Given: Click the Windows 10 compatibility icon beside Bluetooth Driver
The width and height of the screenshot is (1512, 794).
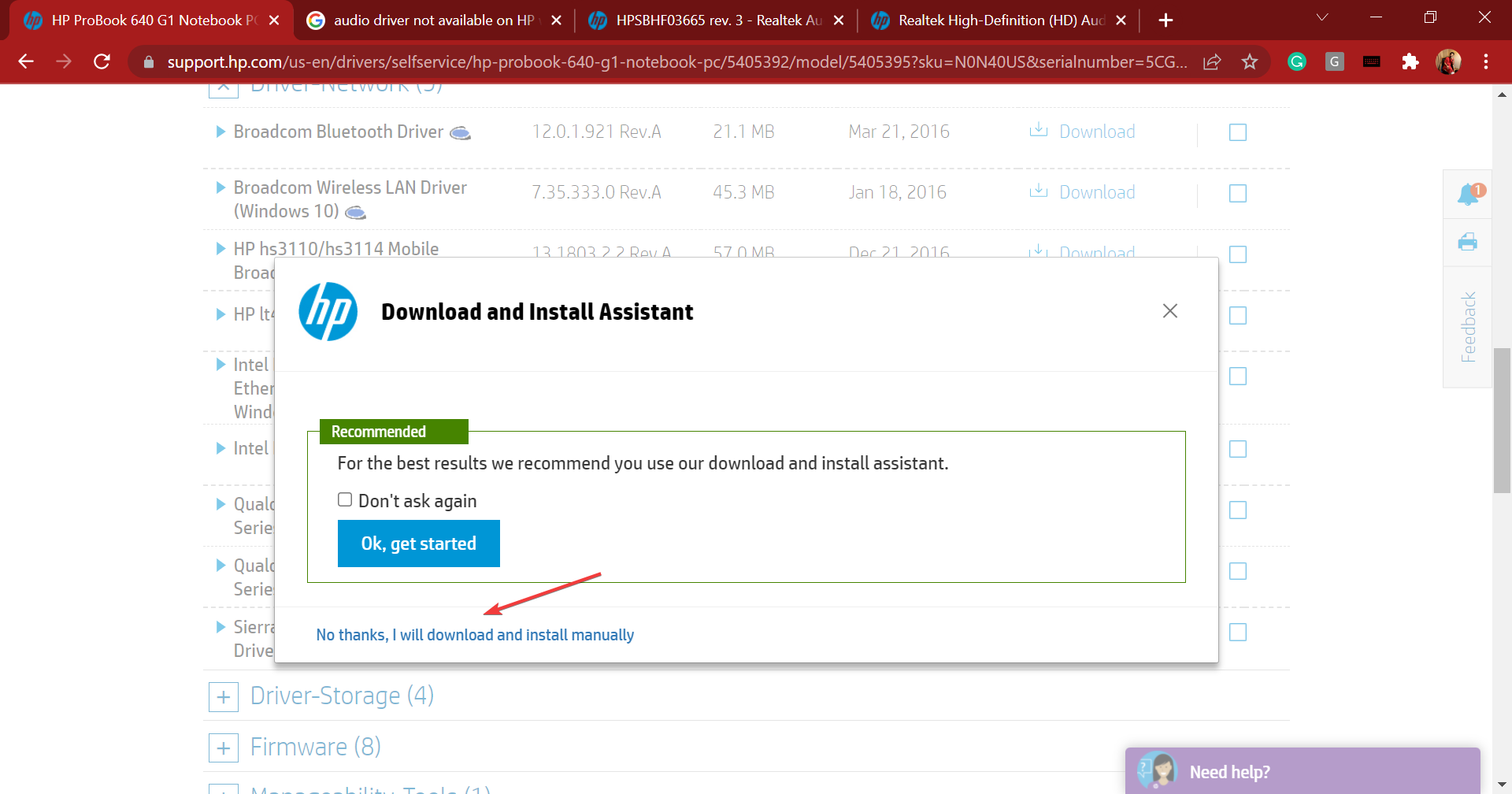Looking at the screenshot, I should (460, 133).
